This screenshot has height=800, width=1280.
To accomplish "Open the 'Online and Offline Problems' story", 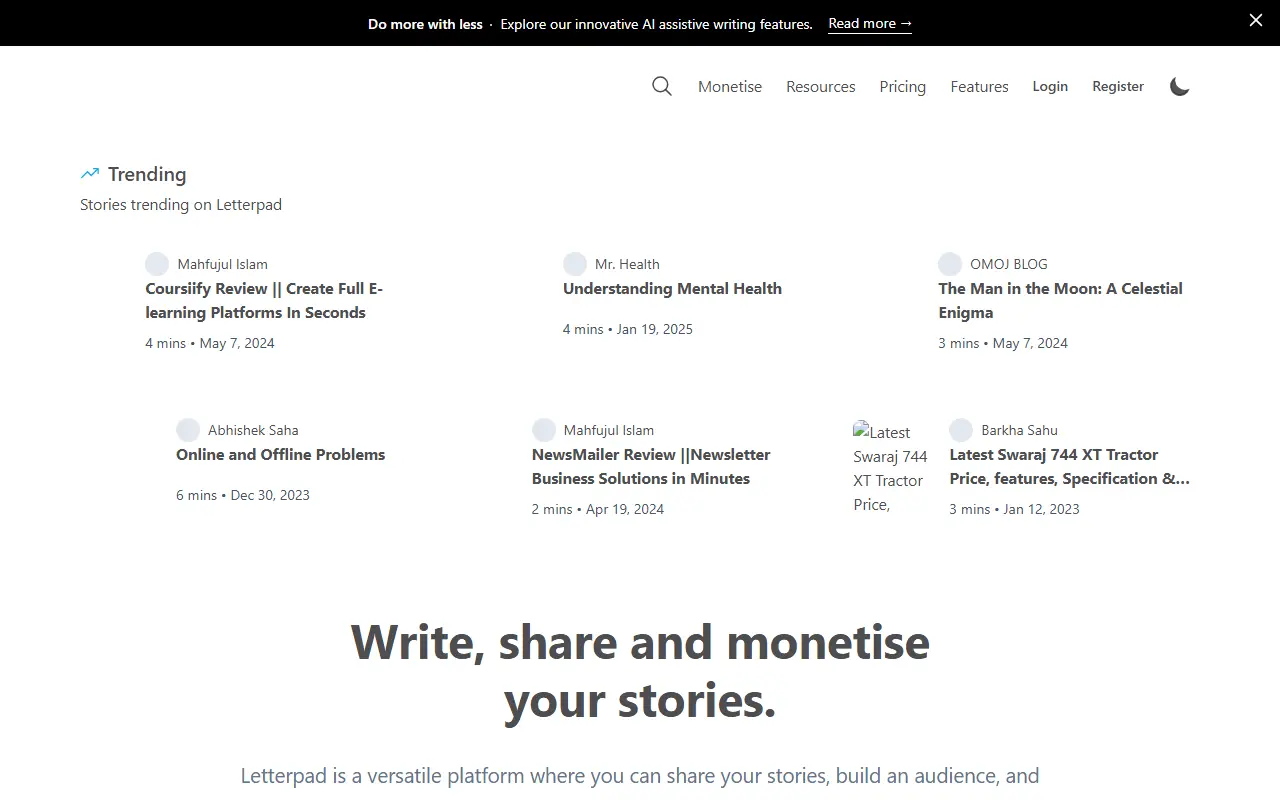I will click(x=280, y=455).
